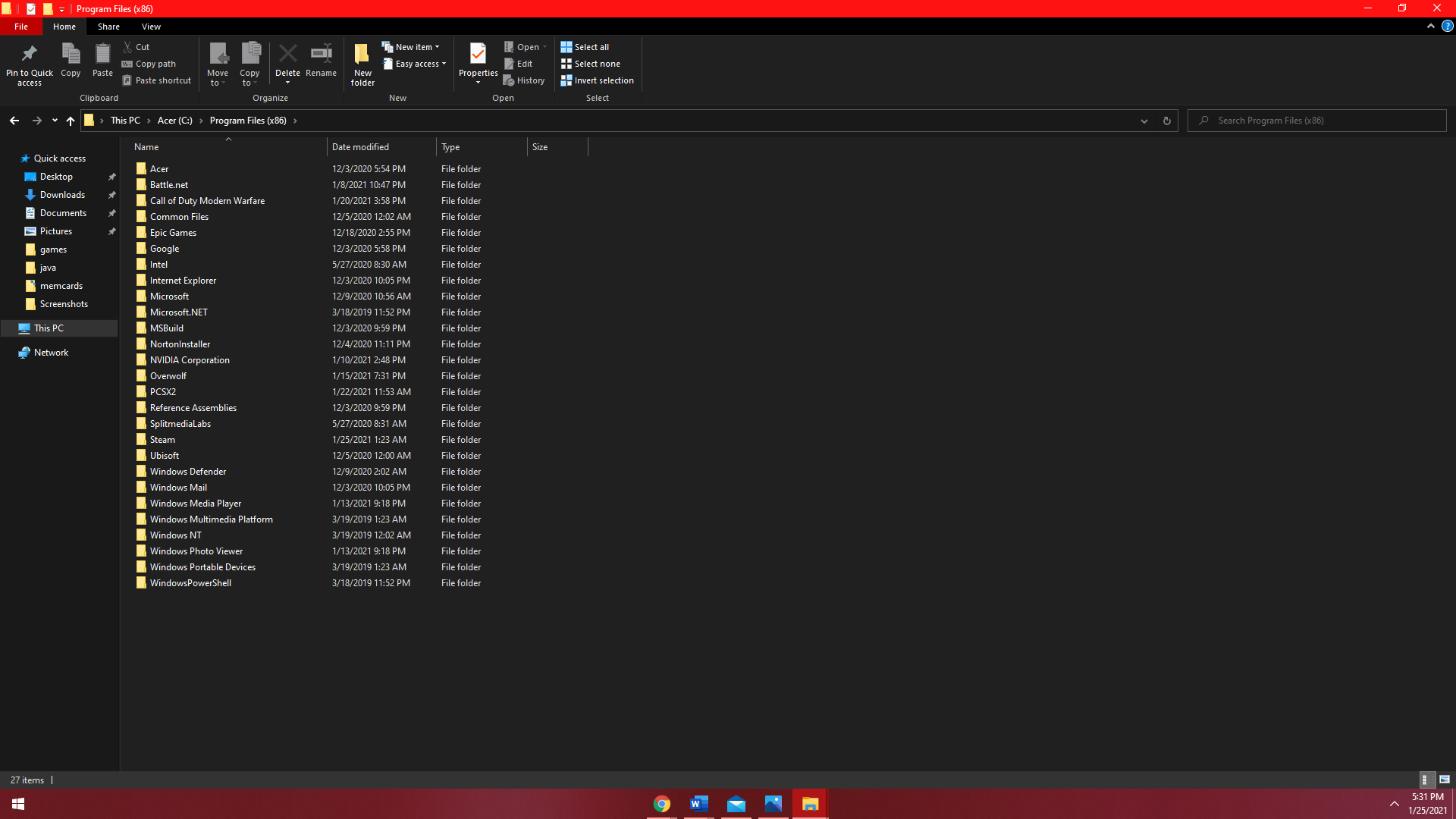Viewport: 1456px width, 819px height.
Task: Open the Copy to menu
Action: [249, 64]
